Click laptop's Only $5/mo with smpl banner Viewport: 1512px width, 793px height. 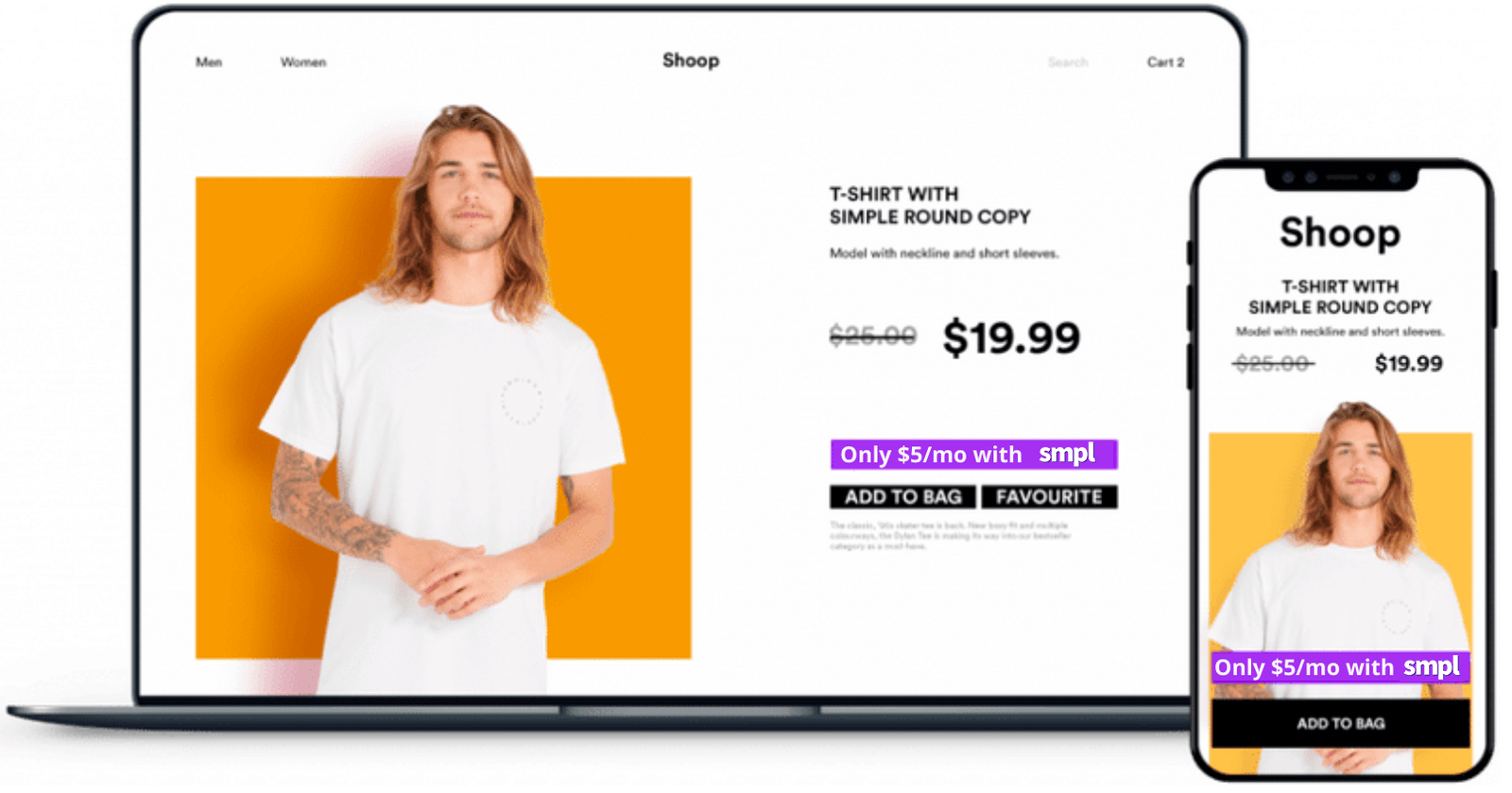click(x=974, y=455)
